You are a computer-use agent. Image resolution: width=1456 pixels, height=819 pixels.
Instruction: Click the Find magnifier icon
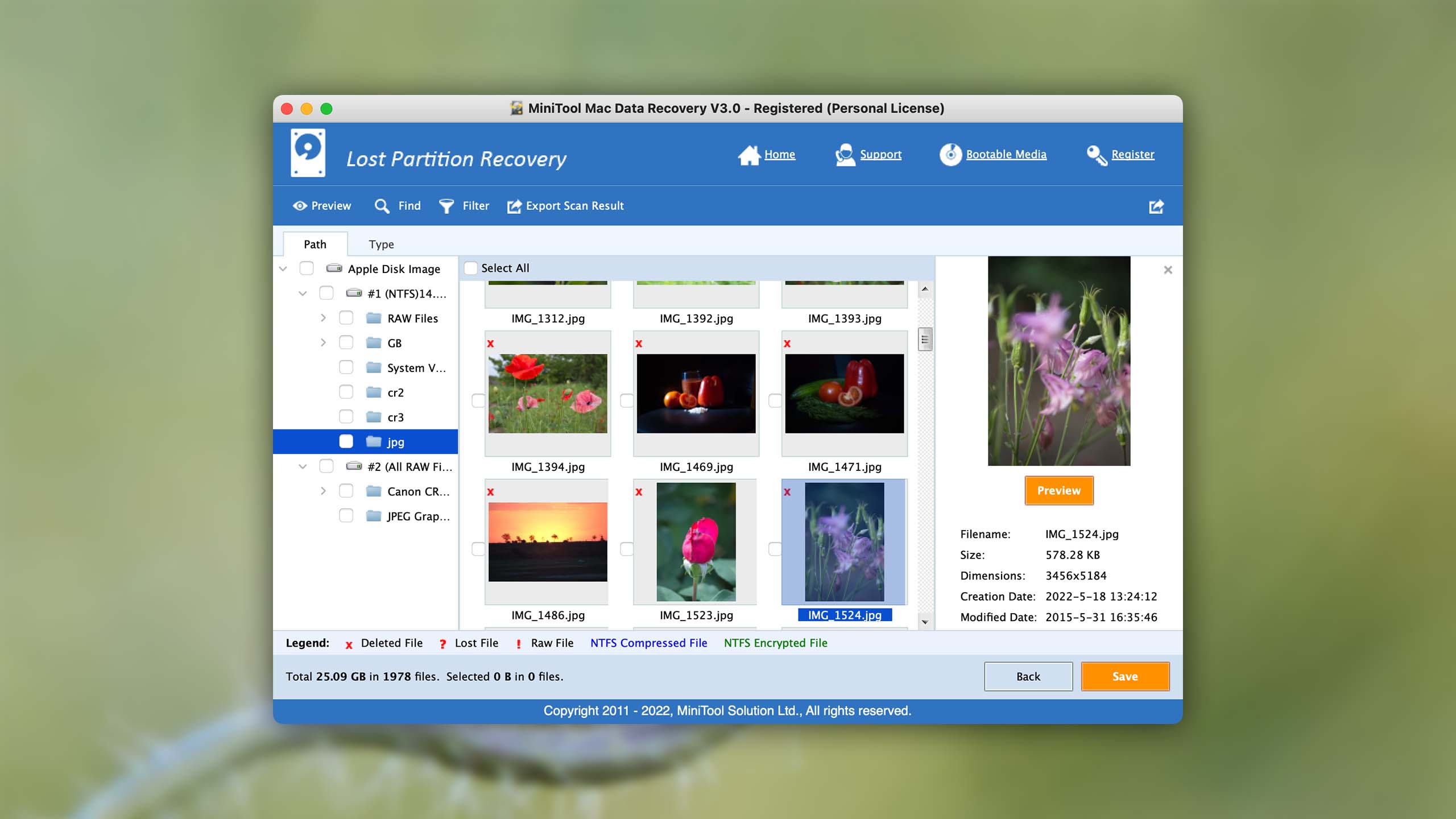pyautogui.click(x=382, y=206)
